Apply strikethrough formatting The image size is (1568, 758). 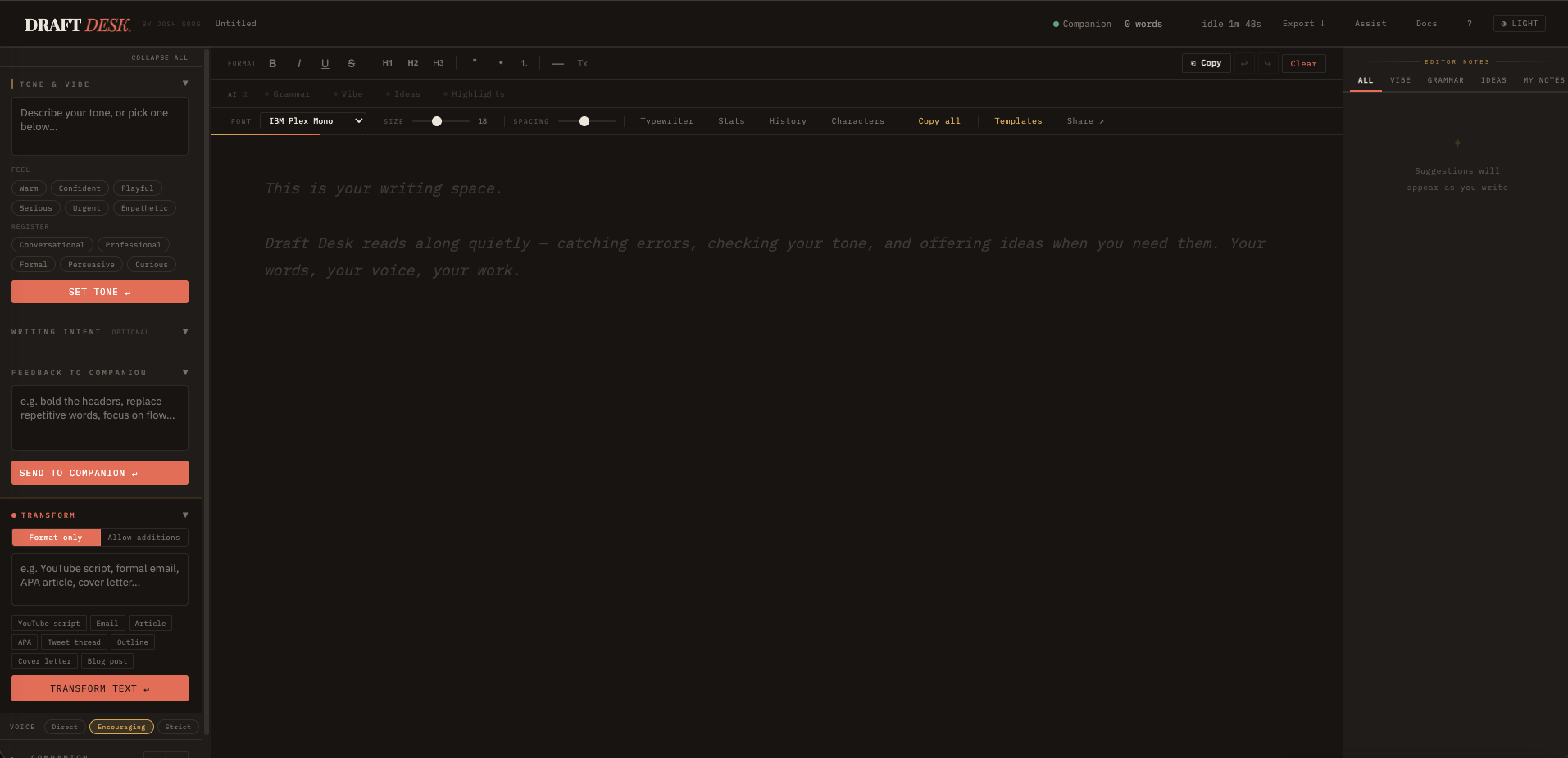click(352, 63)
